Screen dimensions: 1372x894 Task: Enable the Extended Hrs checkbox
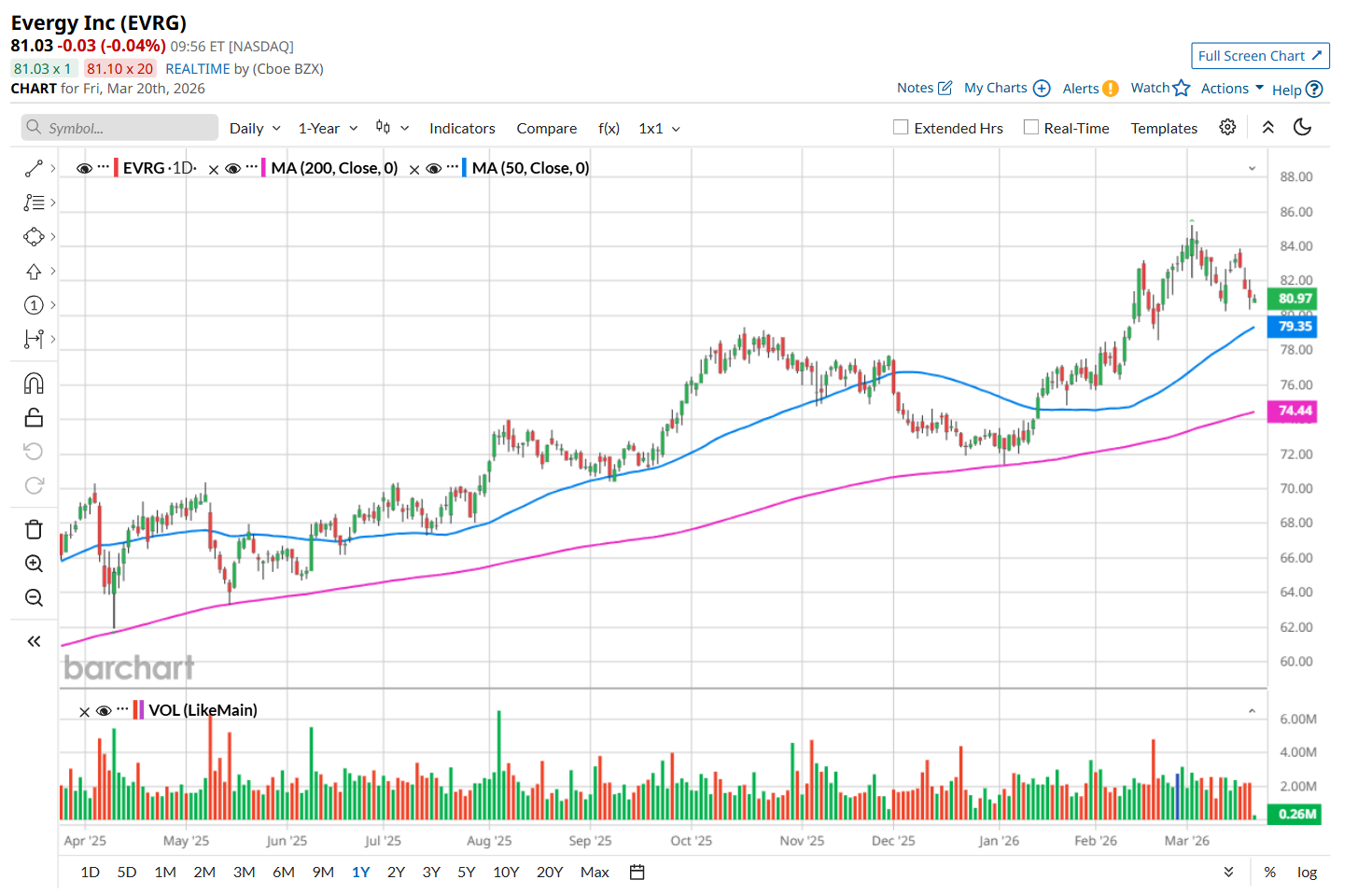tap(901, 127)
